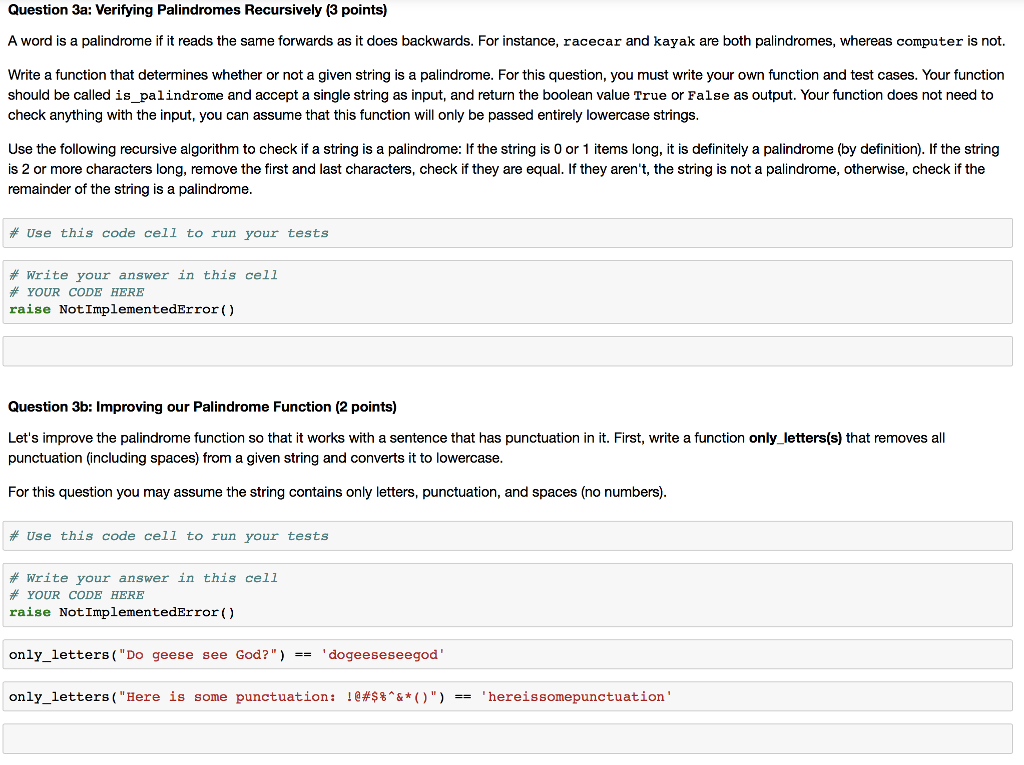Click the word 'racecar' in the description
Viewport: 1024px width, 765px height.
(x=592, y=41)
